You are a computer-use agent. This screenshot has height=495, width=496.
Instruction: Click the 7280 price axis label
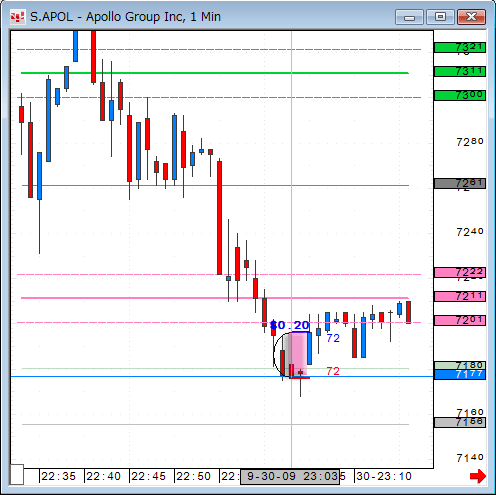click(x=470, y=142)
